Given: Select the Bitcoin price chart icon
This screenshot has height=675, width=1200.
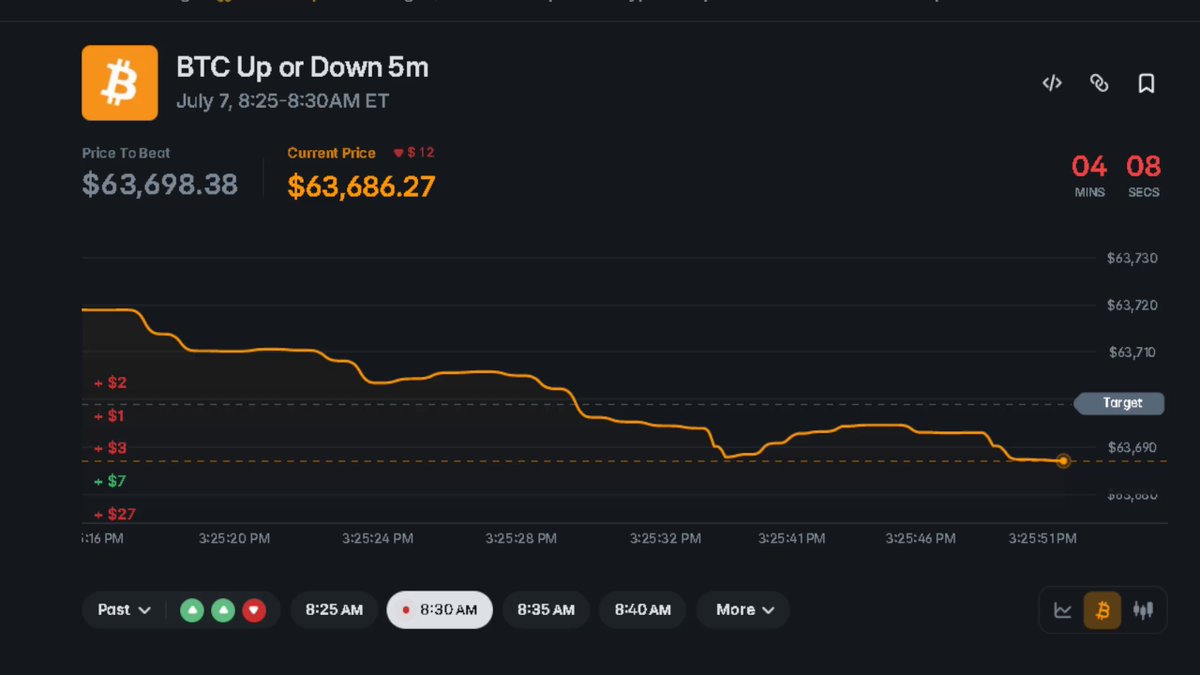Looking at the screenshot, I should tap(1103, 610).
